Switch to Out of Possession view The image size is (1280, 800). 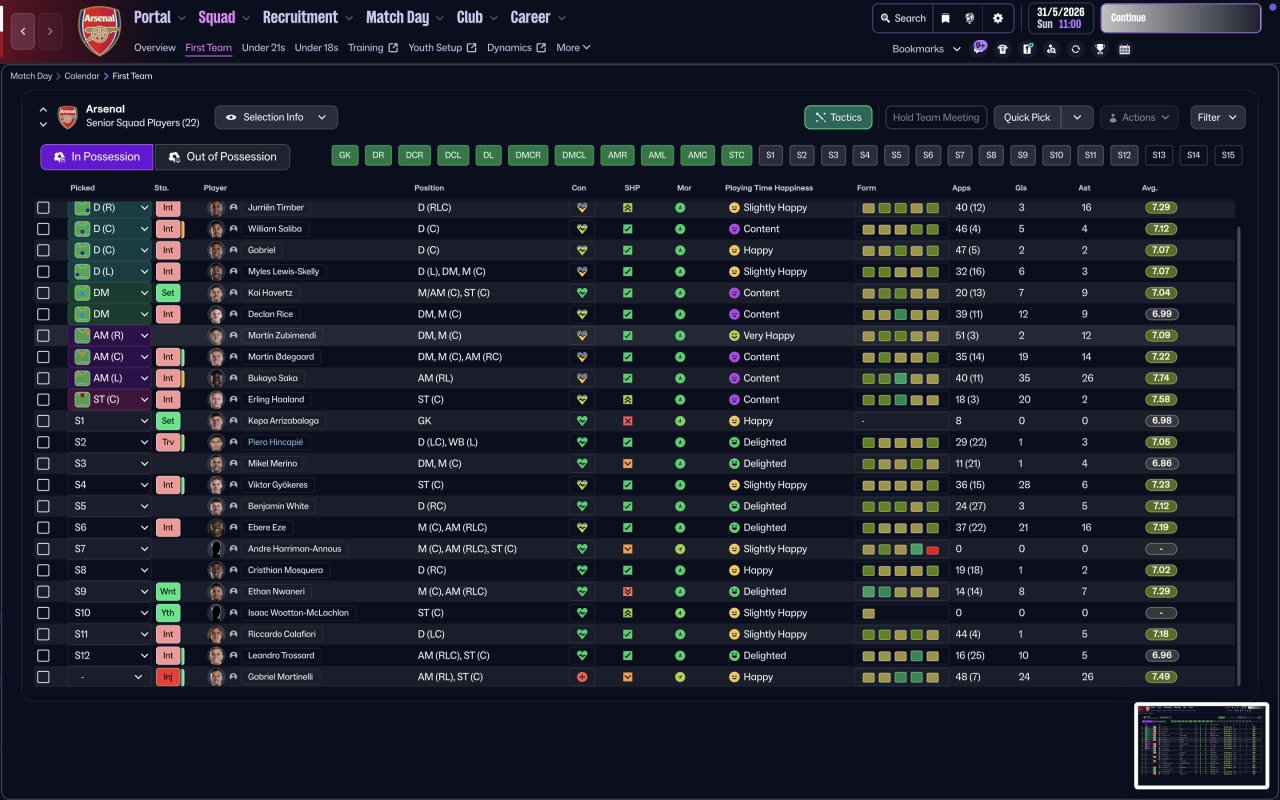222,157
